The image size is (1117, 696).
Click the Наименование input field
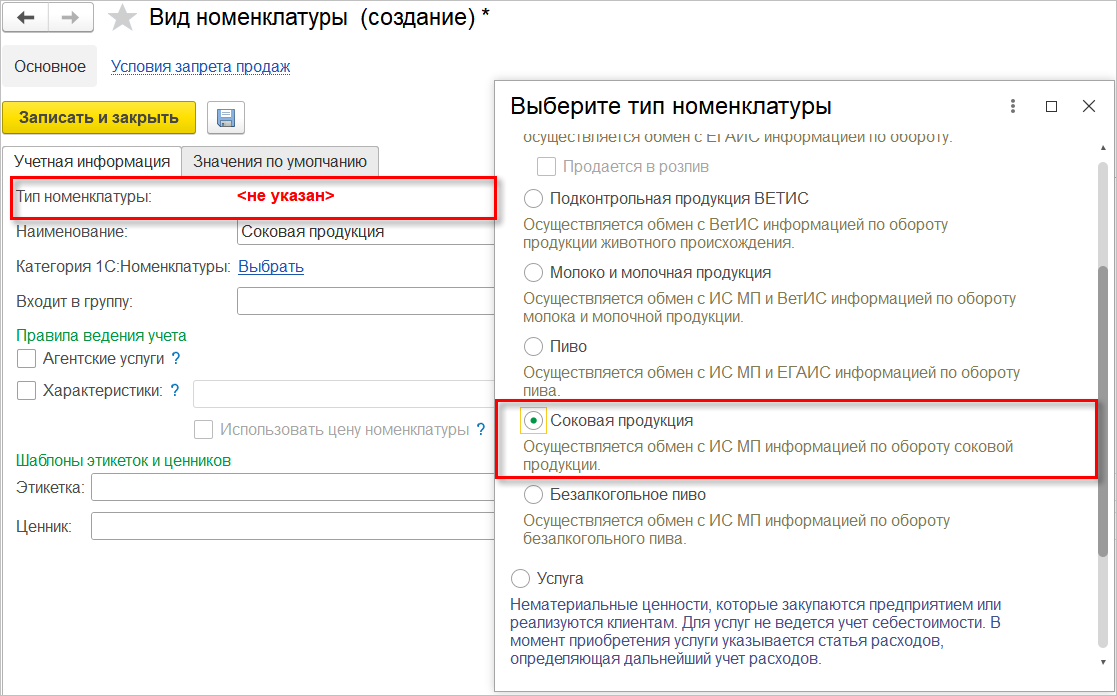pos(365,232)
